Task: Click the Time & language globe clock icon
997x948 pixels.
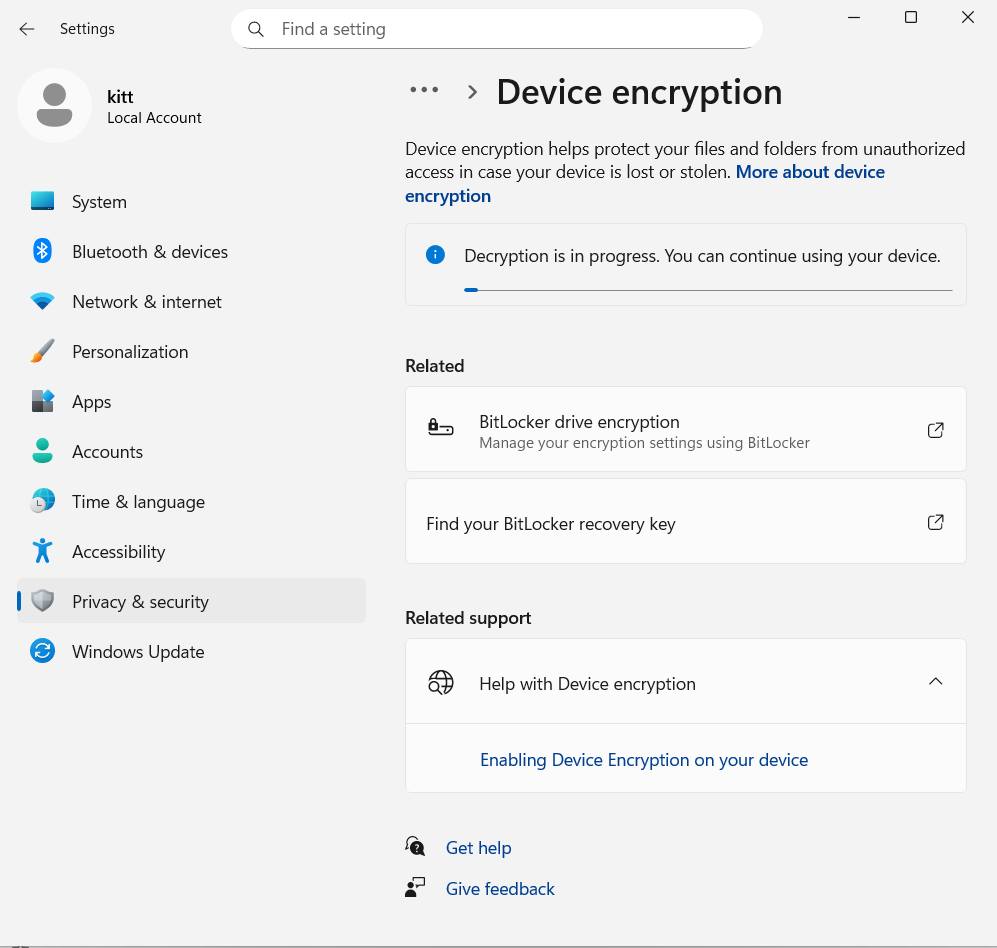Action: coord(42,501)
